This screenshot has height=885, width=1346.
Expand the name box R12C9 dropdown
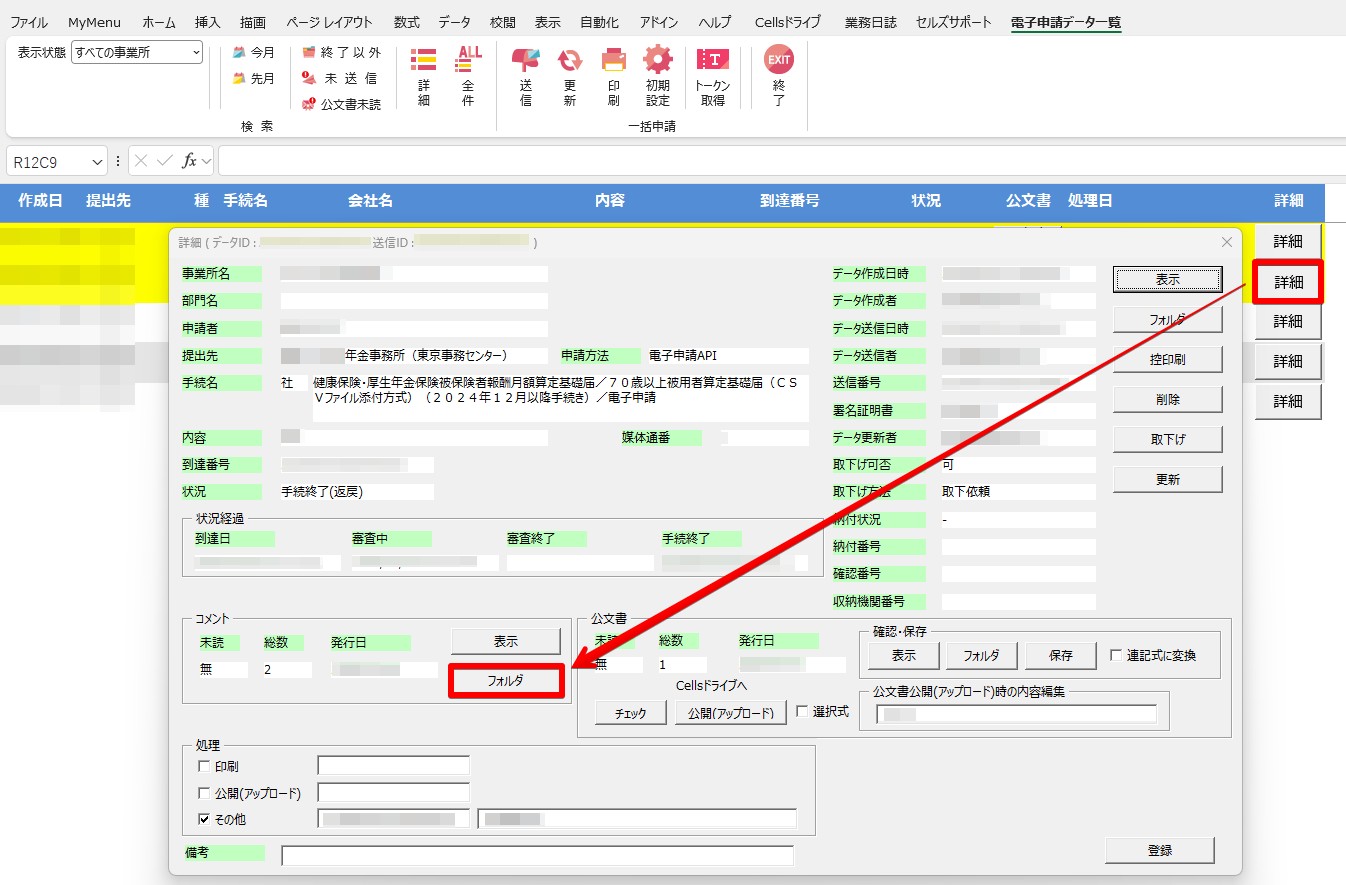(97, 161)
